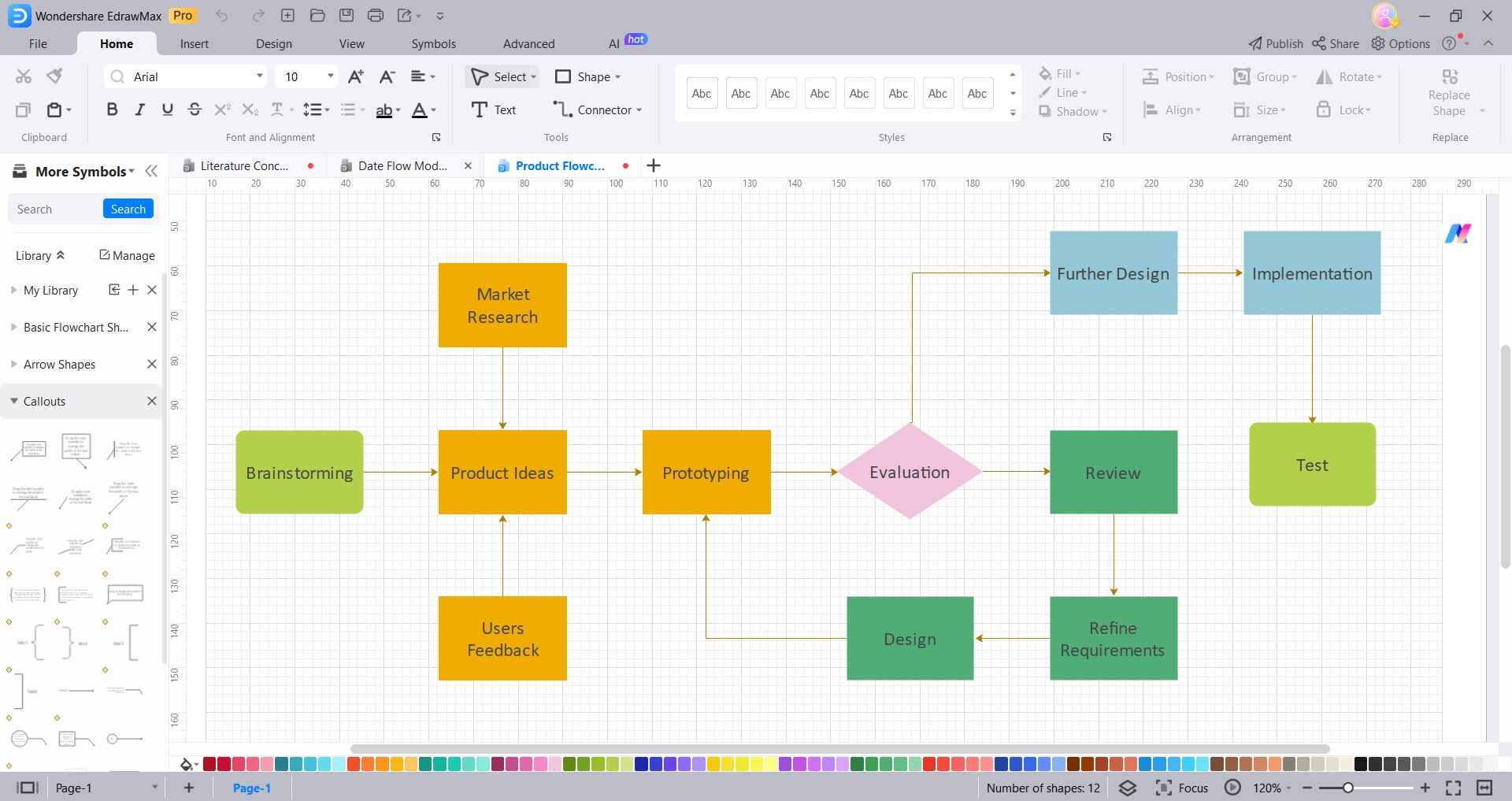The height and width of the screenshot is (801, 1512).
Task: Click the Search button in symbols panel
Action: [x=128, y=209]
